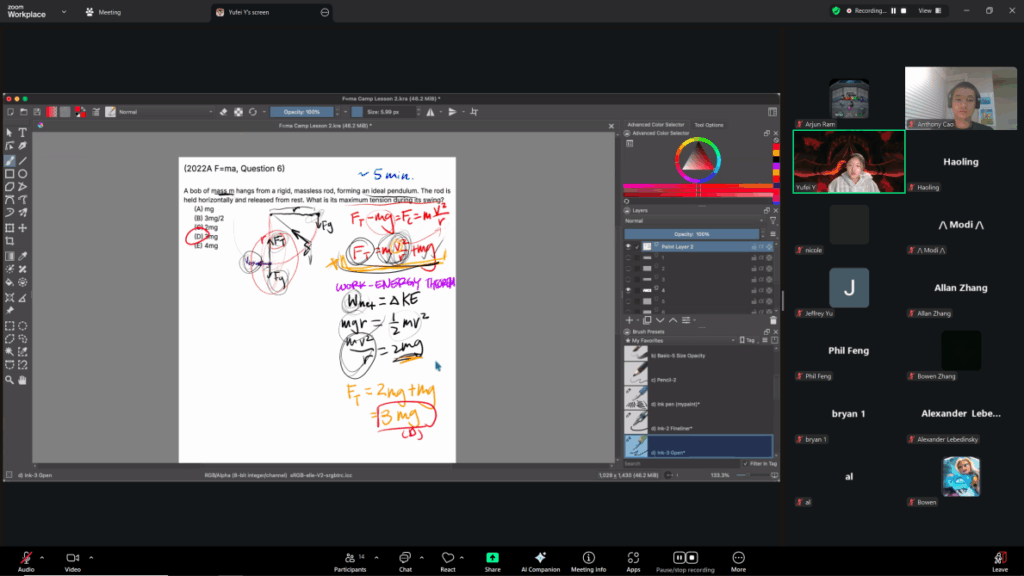
Task: Click horizontal mirror tool icon
Action: click(430, 111)
